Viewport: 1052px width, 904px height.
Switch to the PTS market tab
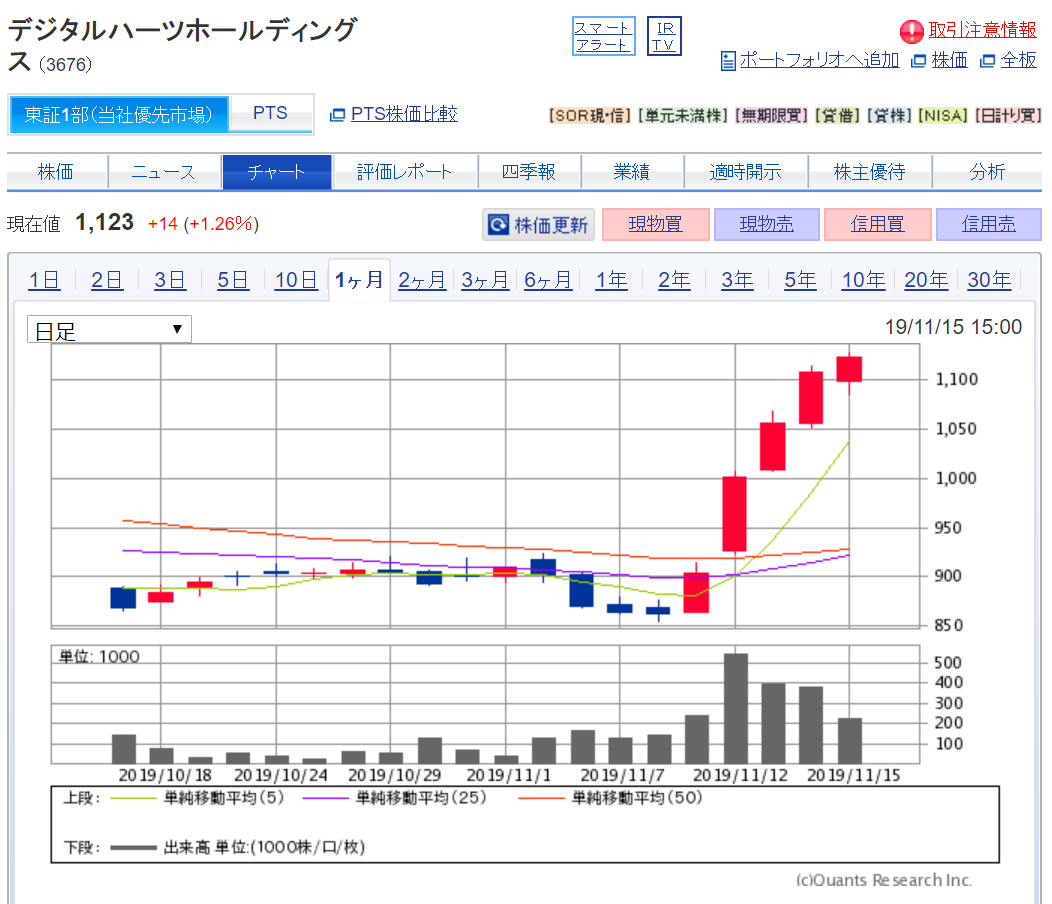270,113
